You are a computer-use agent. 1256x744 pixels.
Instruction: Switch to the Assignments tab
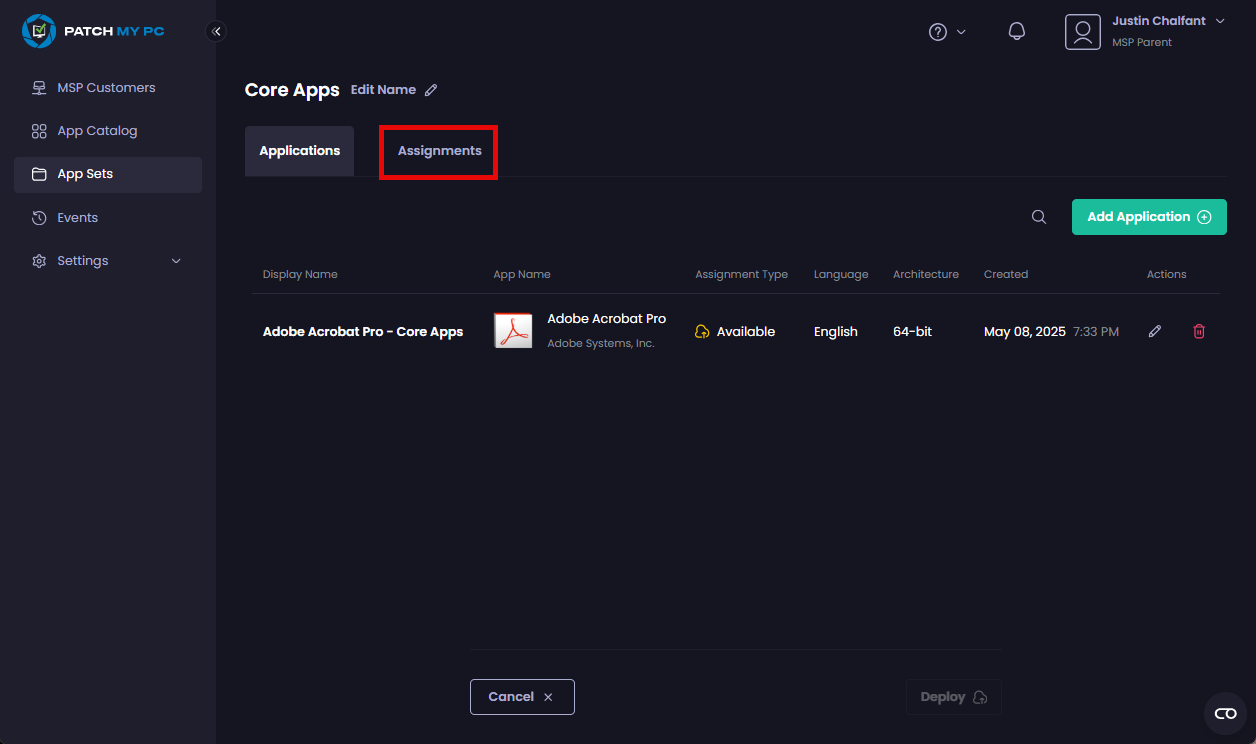(439, 151)
